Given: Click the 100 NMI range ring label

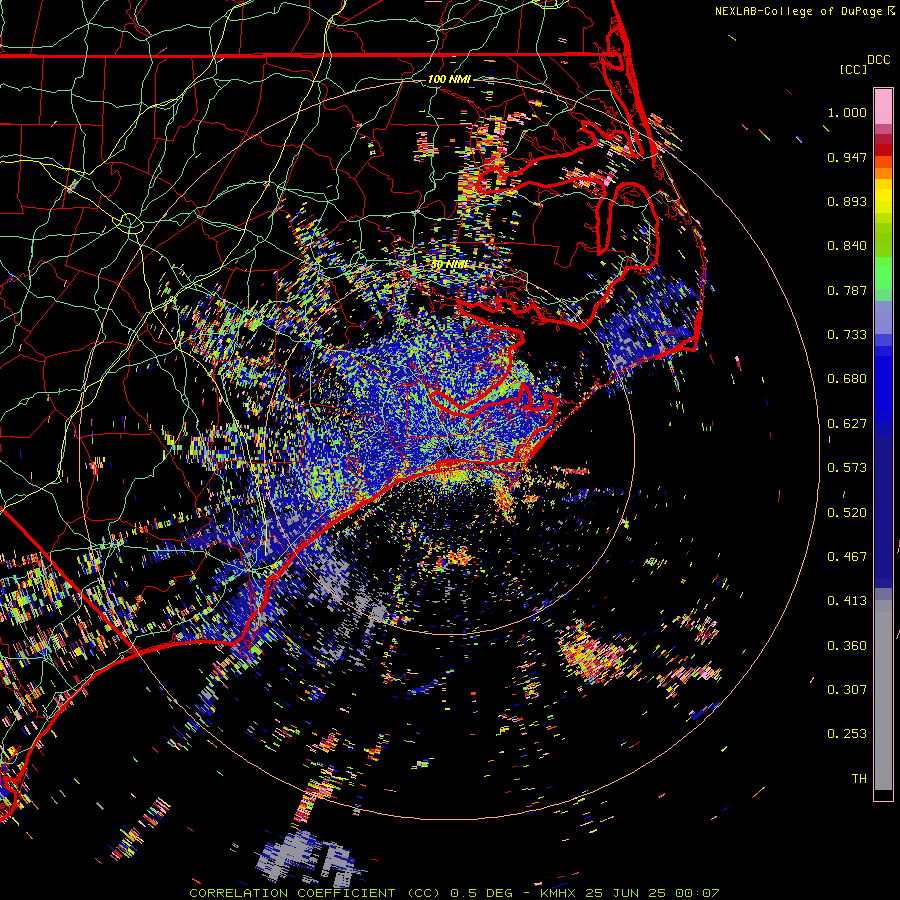Looking at the screenshot, I should tap(449, 79).
